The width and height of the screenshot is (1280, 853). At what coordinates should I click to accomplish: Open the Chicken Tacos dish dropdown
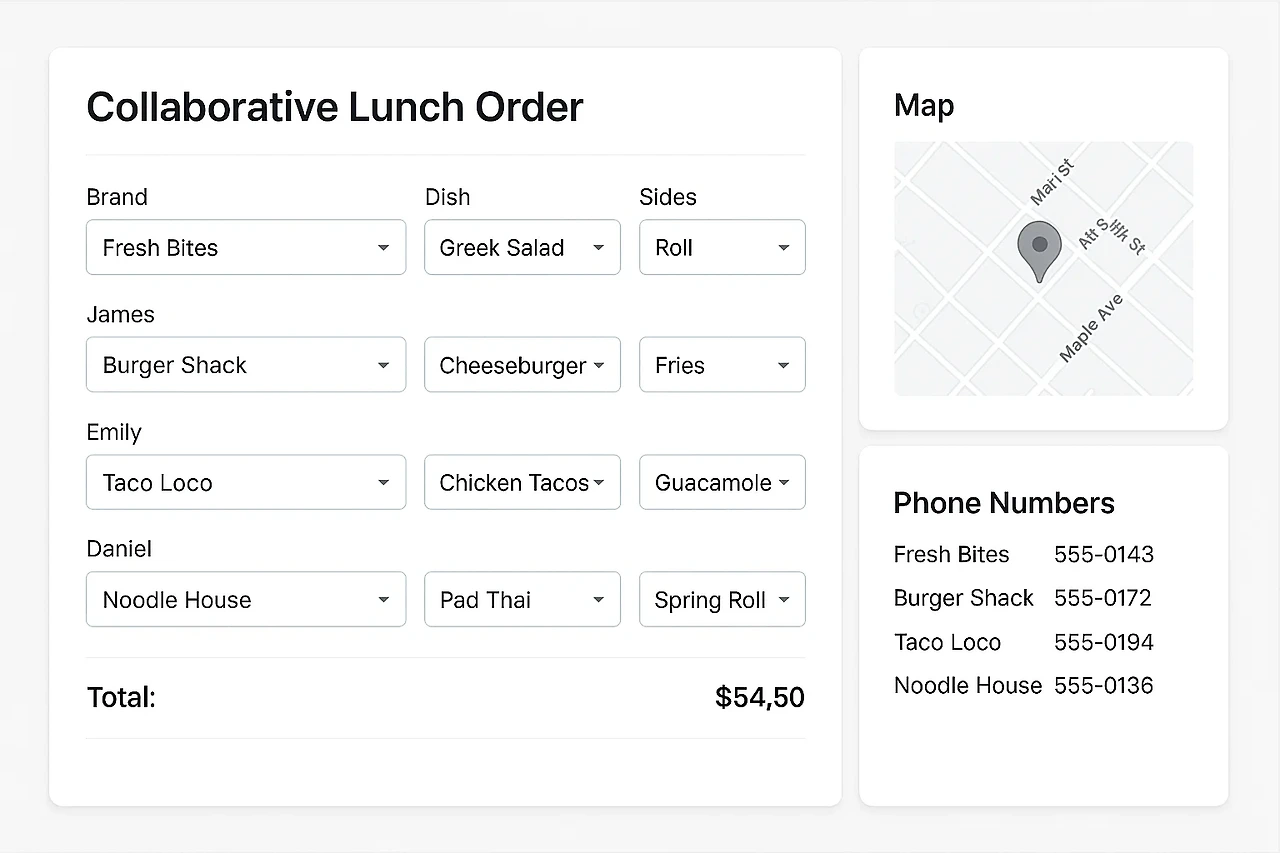(522, 483)
